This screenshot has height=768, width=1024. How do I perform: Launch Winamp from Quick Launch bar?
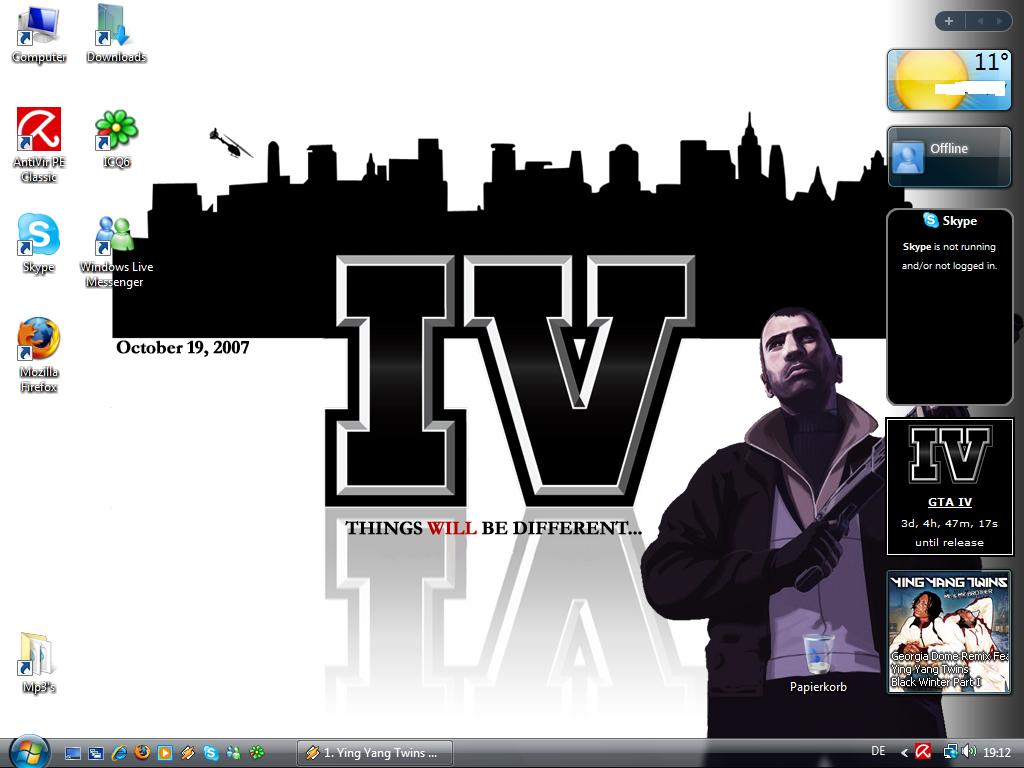[187, 753]
